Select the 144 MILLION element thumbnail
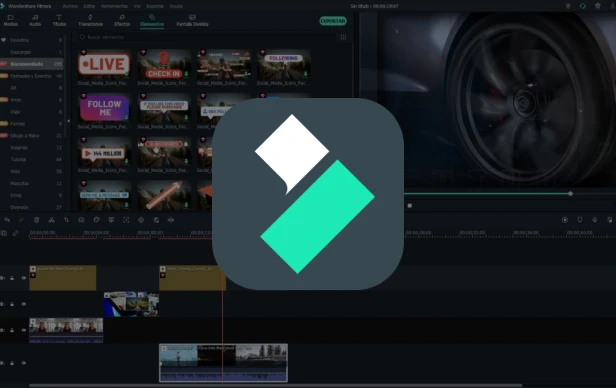The image size is (616, 388). tap(104, 152)
